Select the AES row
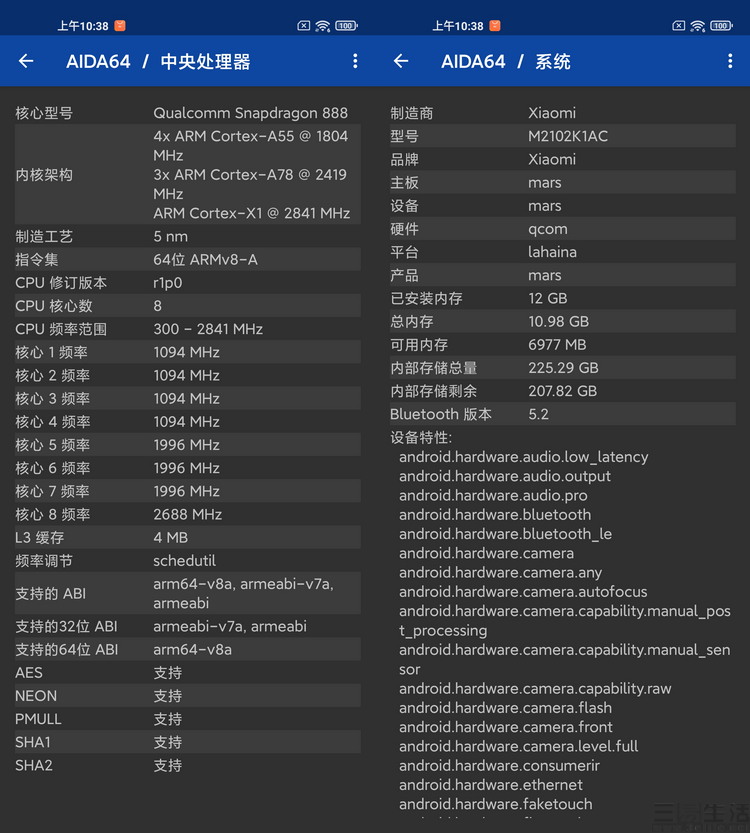750x833 pixels. [x=188, y=673]
